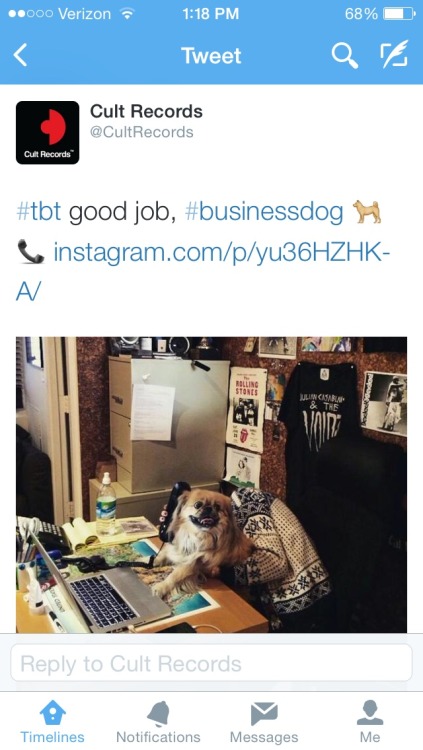The image size is (423, 750).
Task: Open the dog photo attached to tweet
Action: coord(212,485)
